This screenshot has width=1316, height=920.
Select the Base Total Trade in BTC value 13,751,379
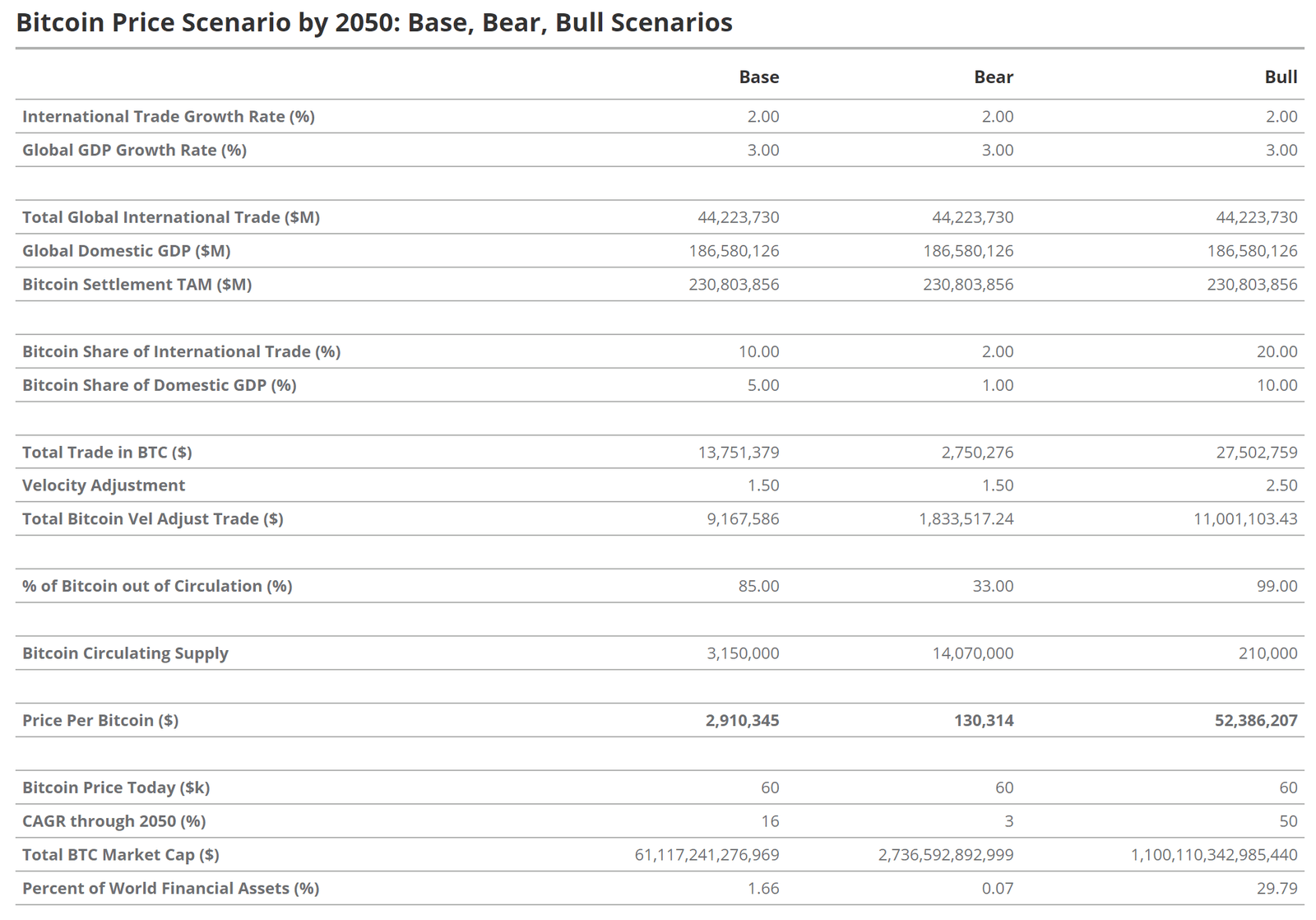738,453
